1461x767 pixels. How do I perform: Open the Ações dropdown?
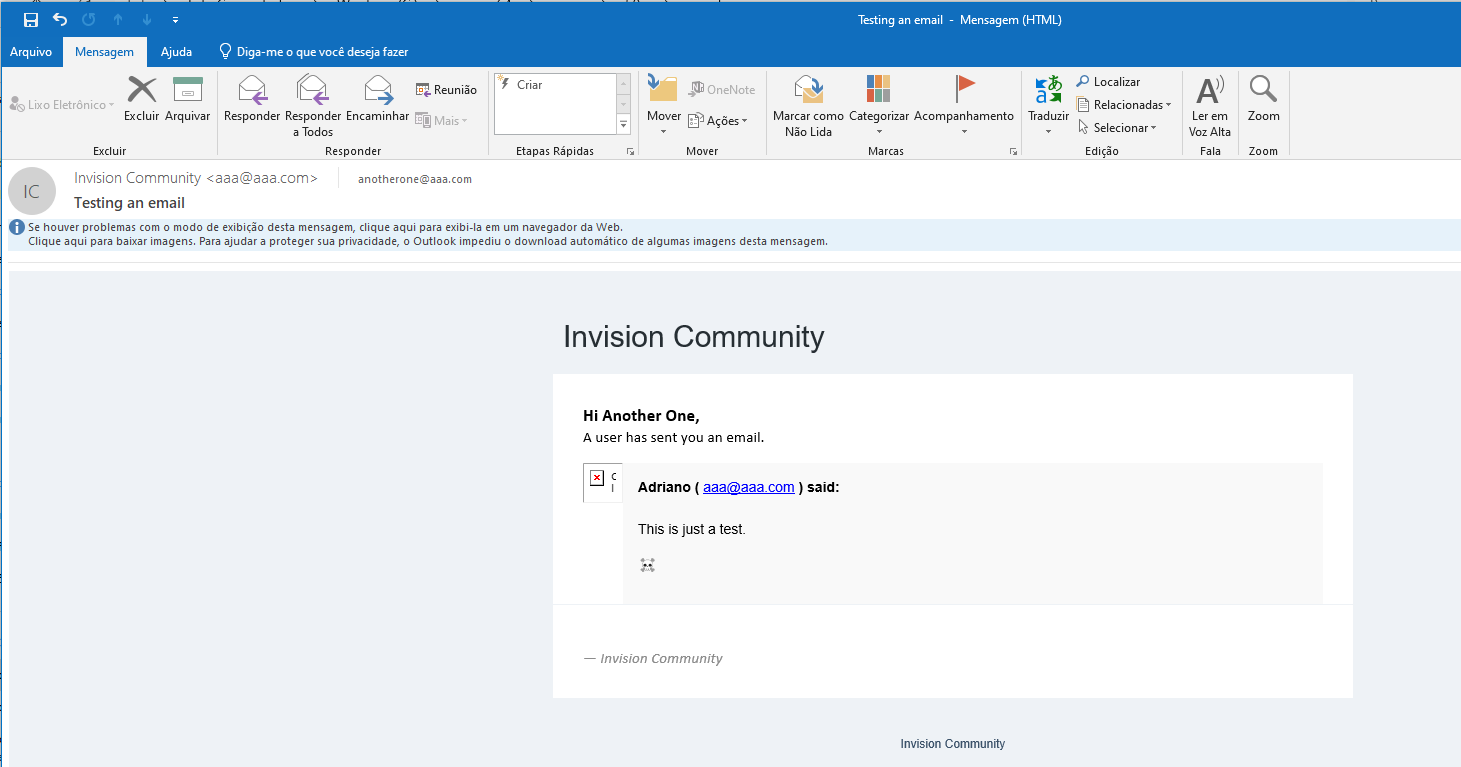click(x=718, y=121)
